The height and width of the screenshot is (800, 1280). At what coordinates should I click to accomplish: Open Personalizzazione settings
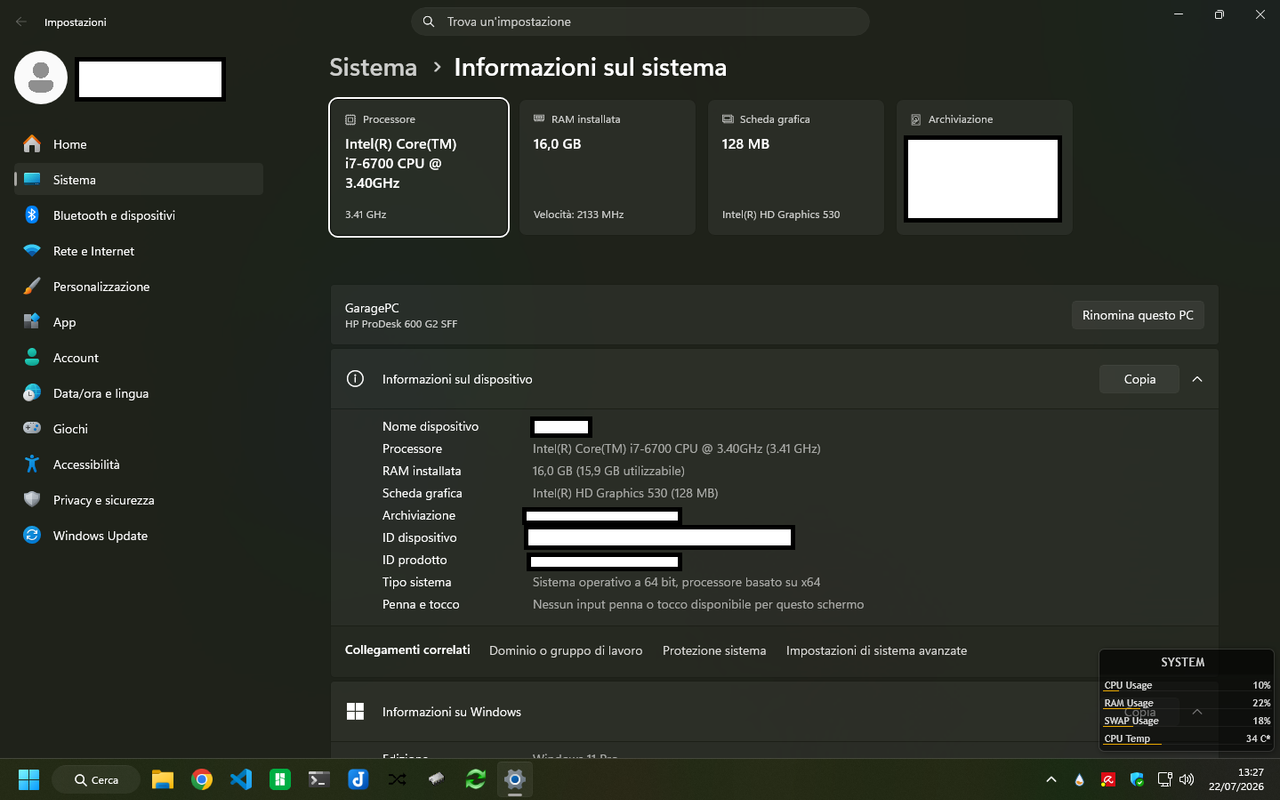click(139, 287)
